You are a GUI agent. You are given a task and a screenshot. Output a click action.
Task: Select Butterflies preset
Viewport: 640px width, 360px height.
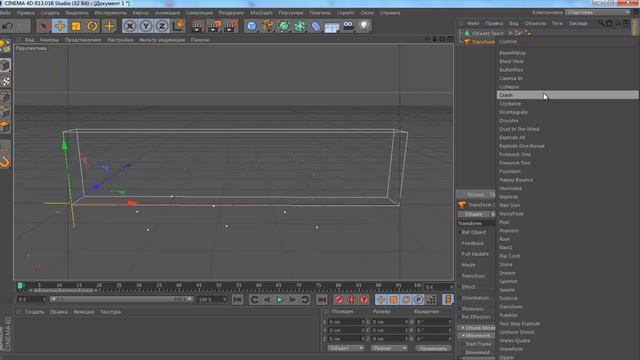(x=511, y=70)
